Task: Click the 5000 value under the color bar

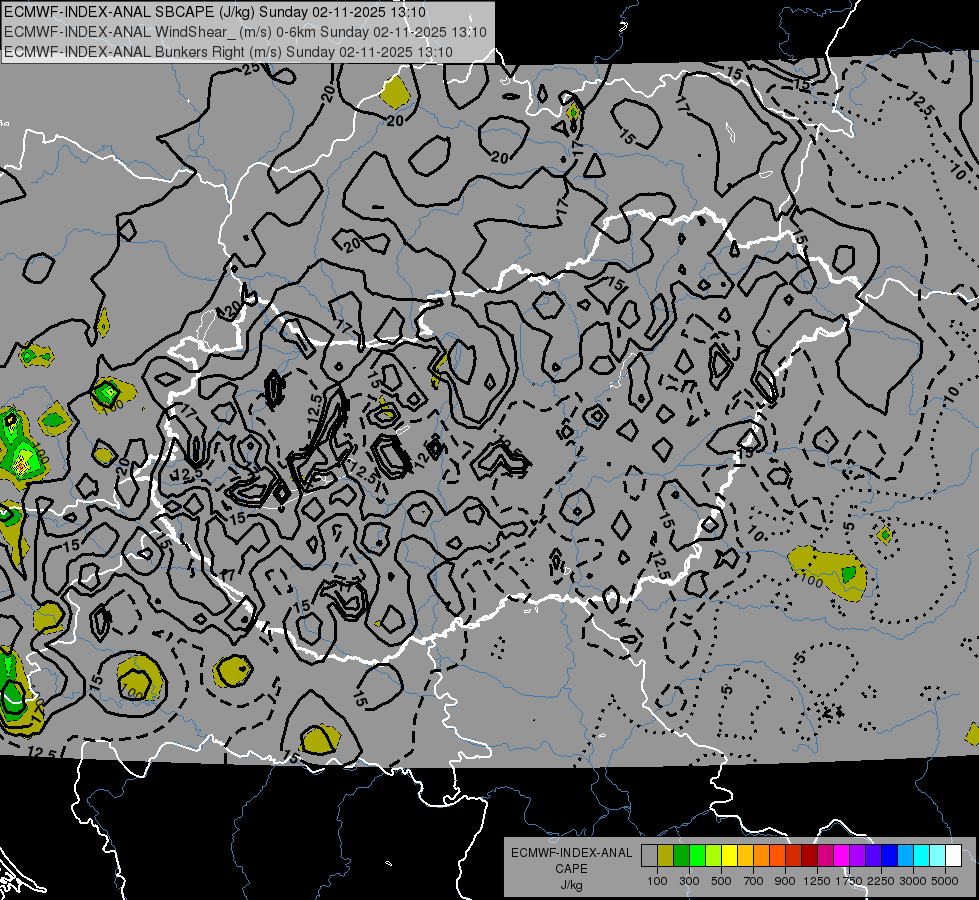Action: tap(945, 881)
